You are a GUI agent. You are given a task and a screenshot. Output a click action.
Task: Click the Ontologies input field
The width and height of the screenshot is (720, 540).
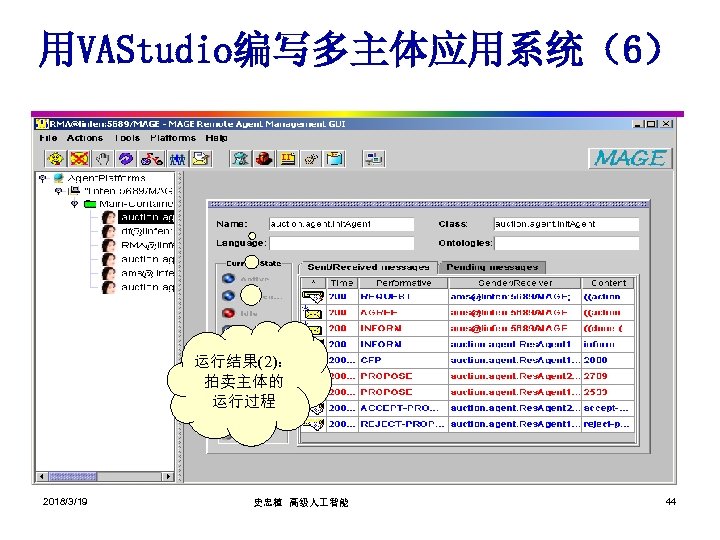pyautogui.click(x=566, y=243)
